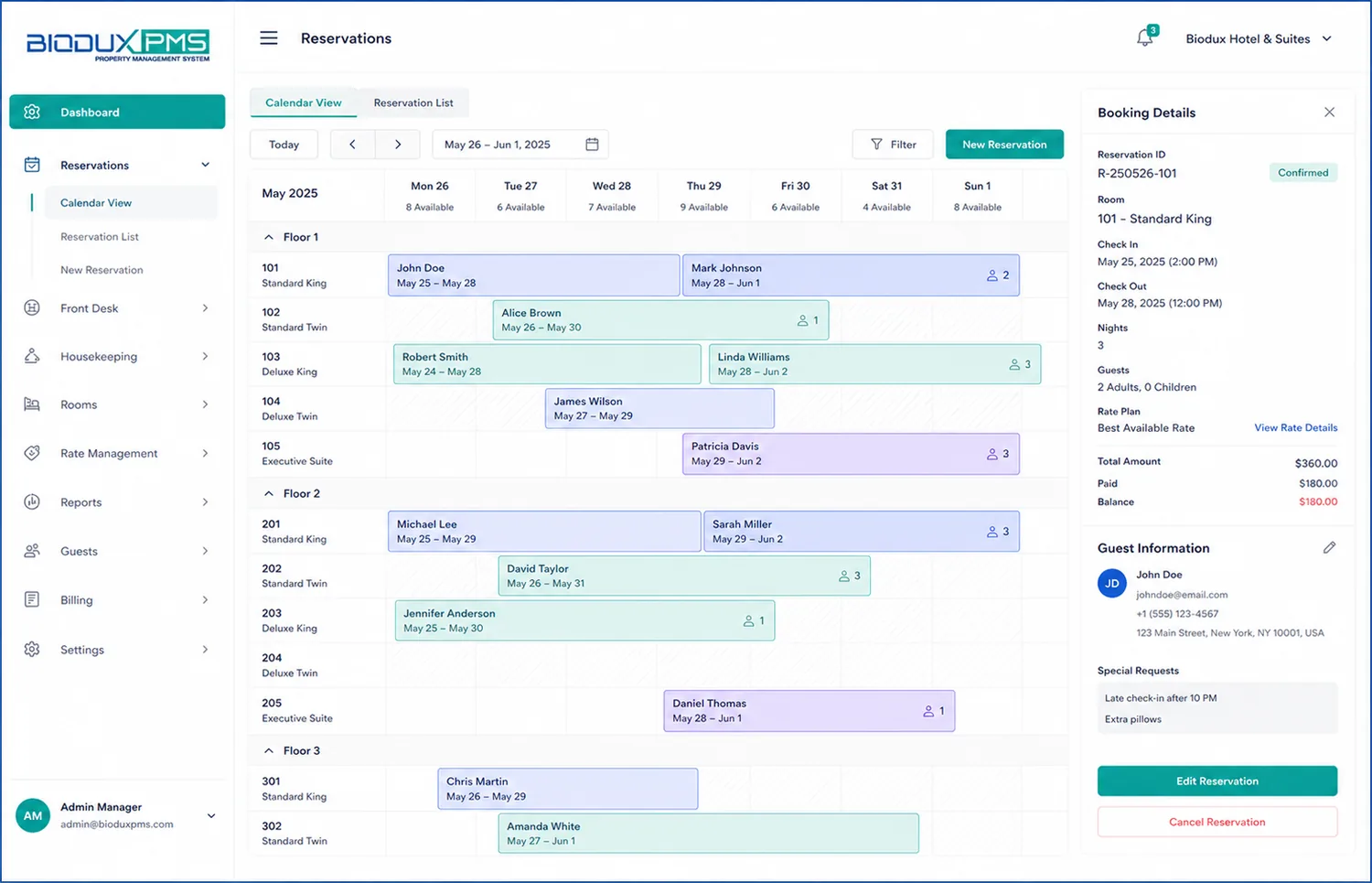The width and height of the screenshot is (1372, 883).
Task: Open the hamburger menu icon
Action: coord(268,38)
